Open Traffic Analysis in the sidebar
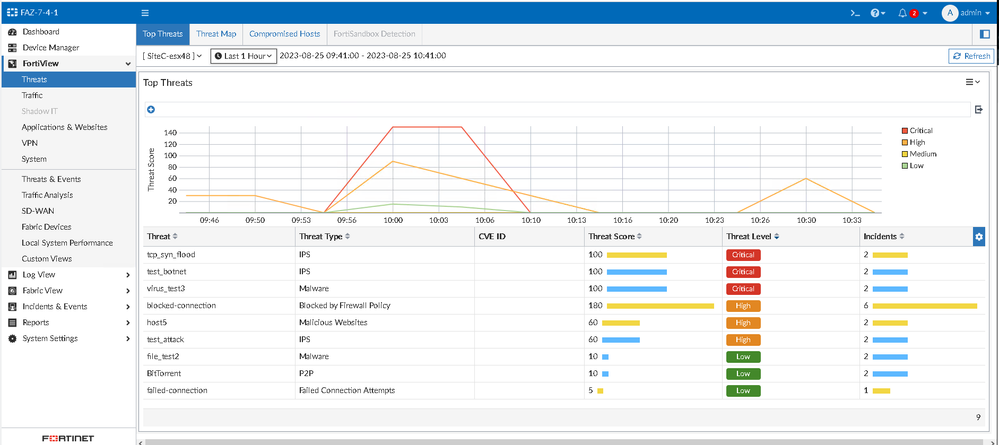Viewport: 999px width, 445px height. coord(47,195)
